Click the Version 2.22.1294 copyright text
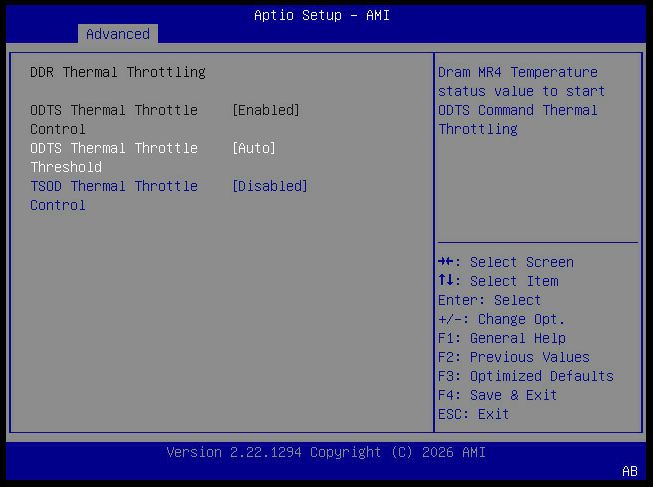This screenshot has width=653, height=487. tap(326, 452)
